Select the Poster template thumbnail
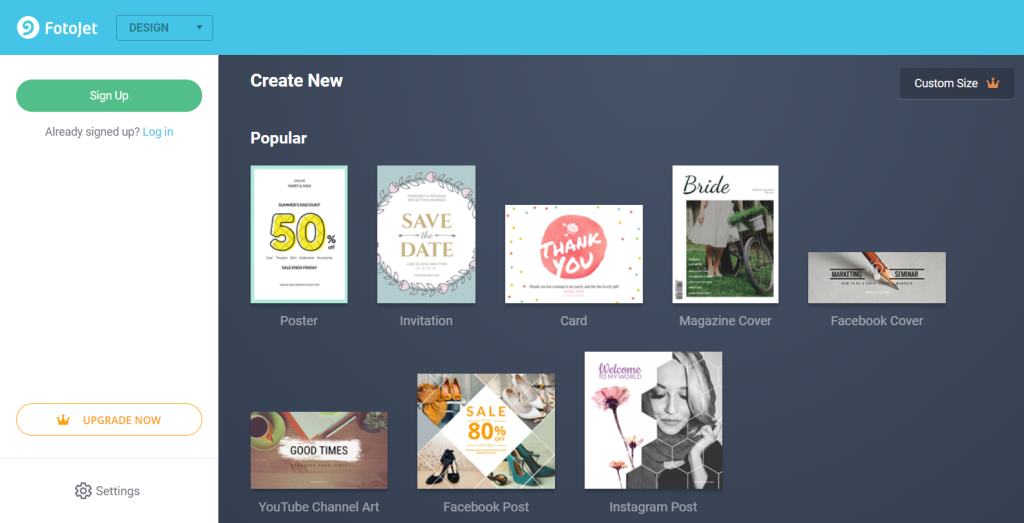Screen dimensions: 1024x523 (299, 234)
